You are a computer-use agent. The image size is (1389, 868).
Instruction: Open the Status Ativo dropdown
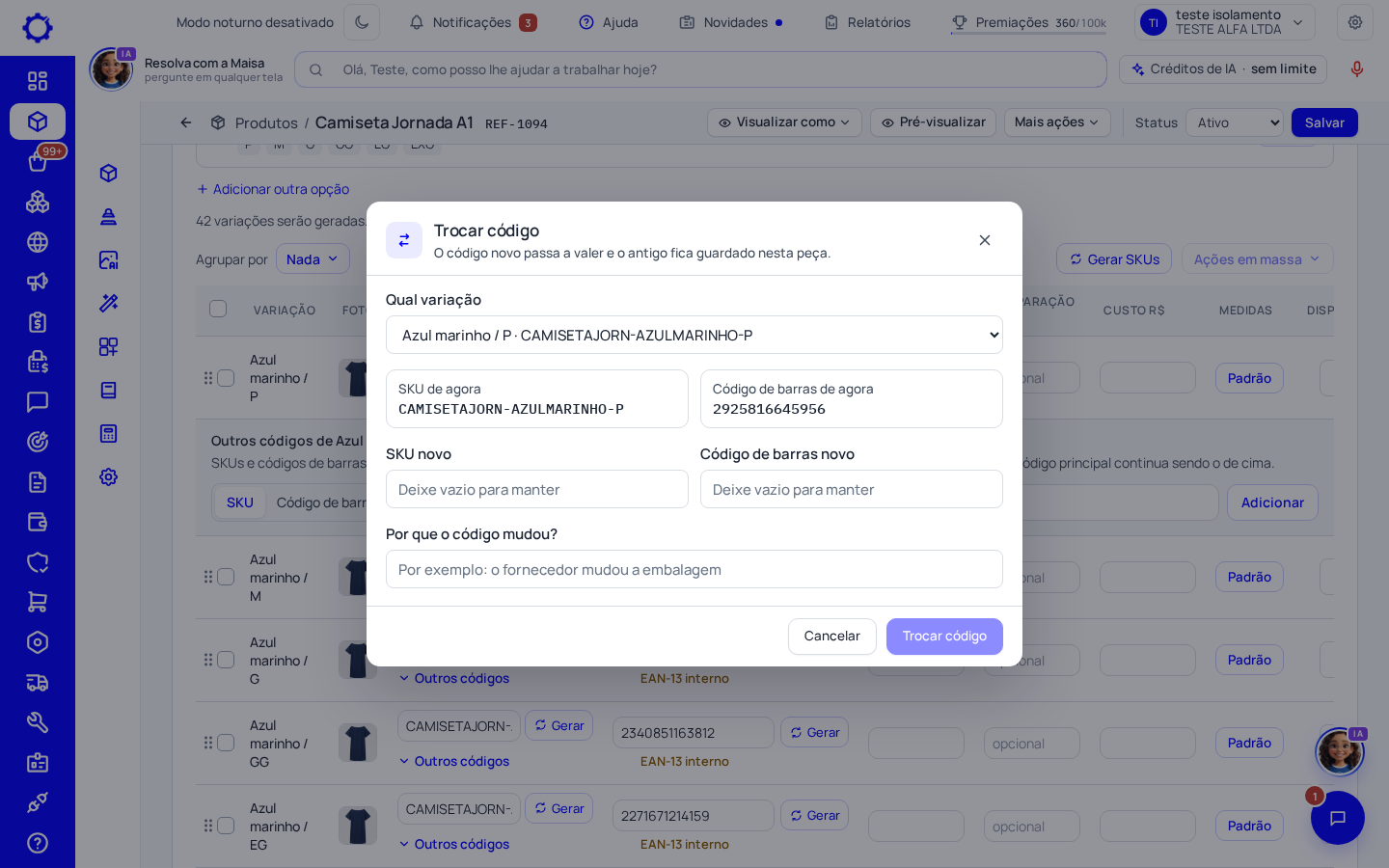(1236, 122)
